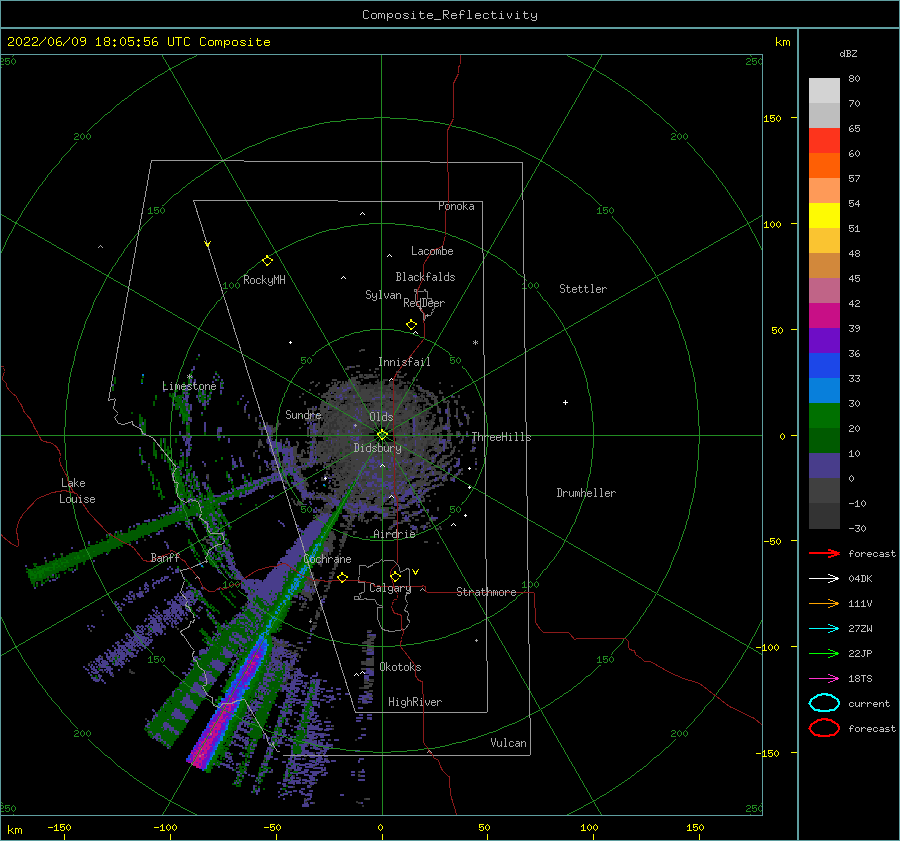This screenshot has width=900, height=841.
Task: Click the yellow diamond marker near Cochrane
Action: [343, 578]
